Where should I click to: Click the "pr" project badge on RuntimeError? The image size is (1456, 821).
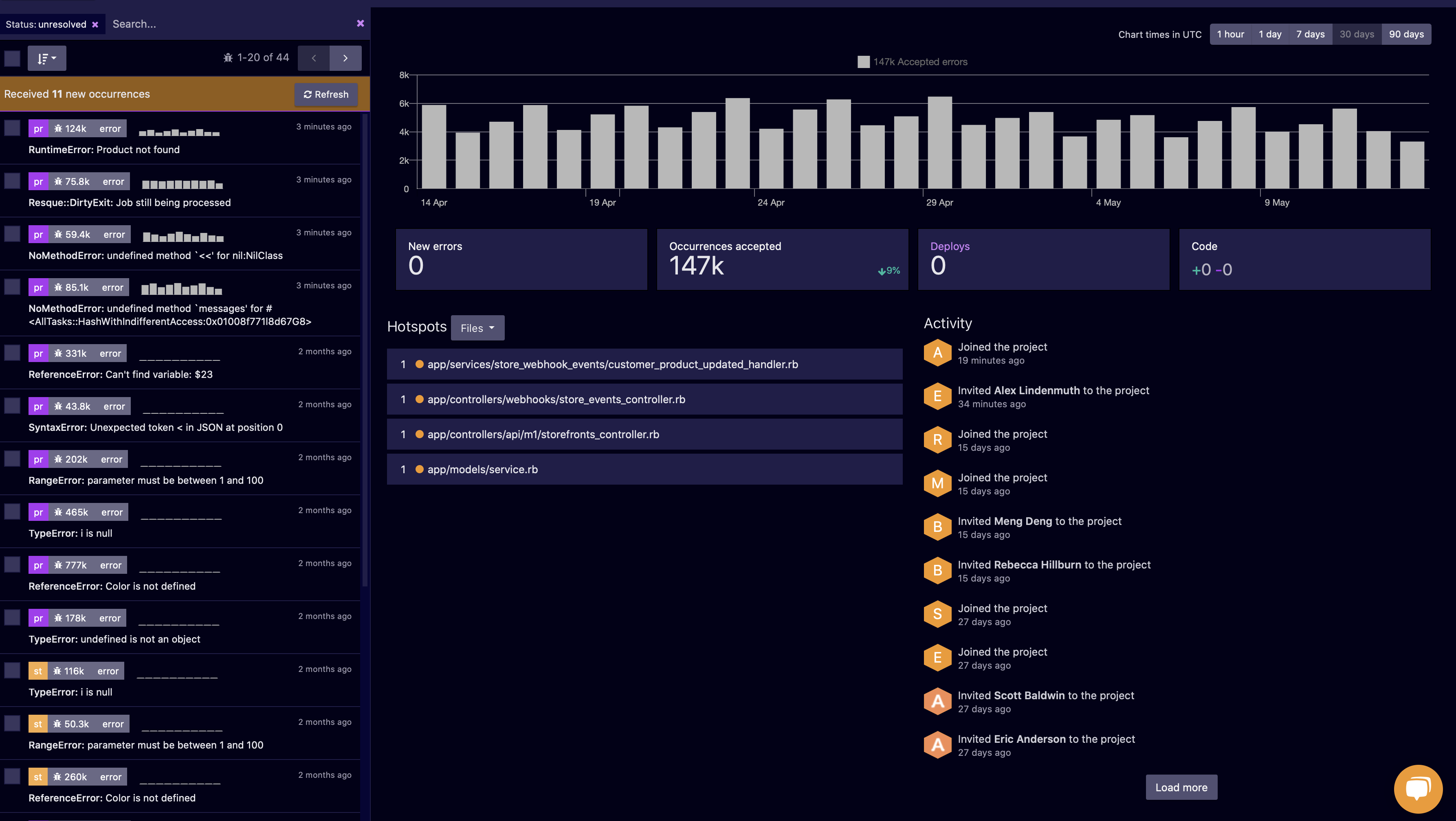(38, 128)
